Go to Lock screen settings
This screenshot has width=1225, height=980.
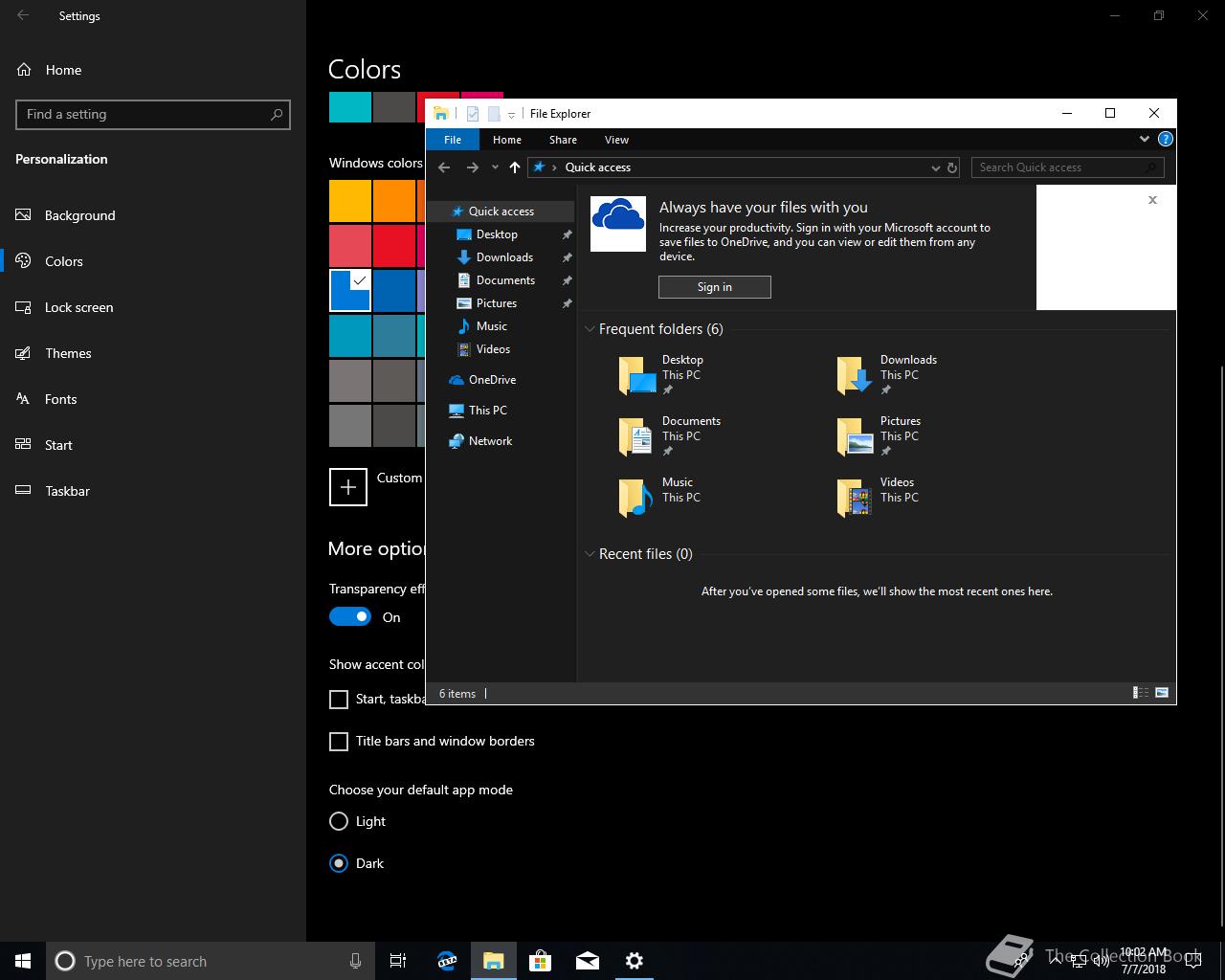tap(153, 307)
